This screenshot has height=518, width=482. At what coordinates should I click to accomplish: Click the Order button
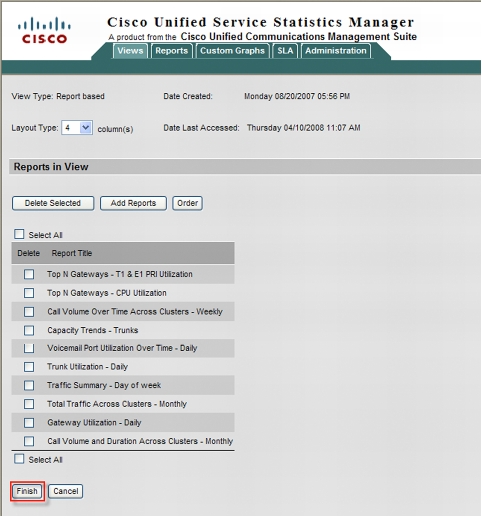tap(187, 203)
